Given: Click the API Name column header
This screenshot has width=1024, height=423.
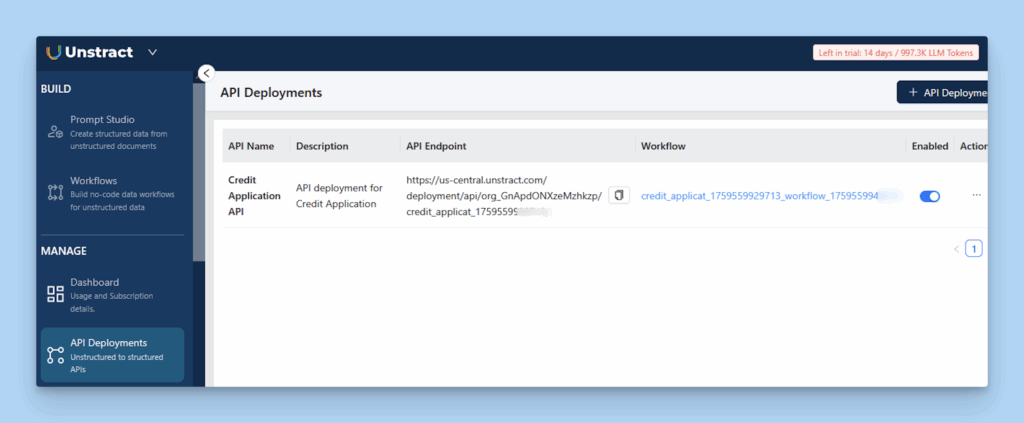Looking at the screenshot, I should coord(251,146).
